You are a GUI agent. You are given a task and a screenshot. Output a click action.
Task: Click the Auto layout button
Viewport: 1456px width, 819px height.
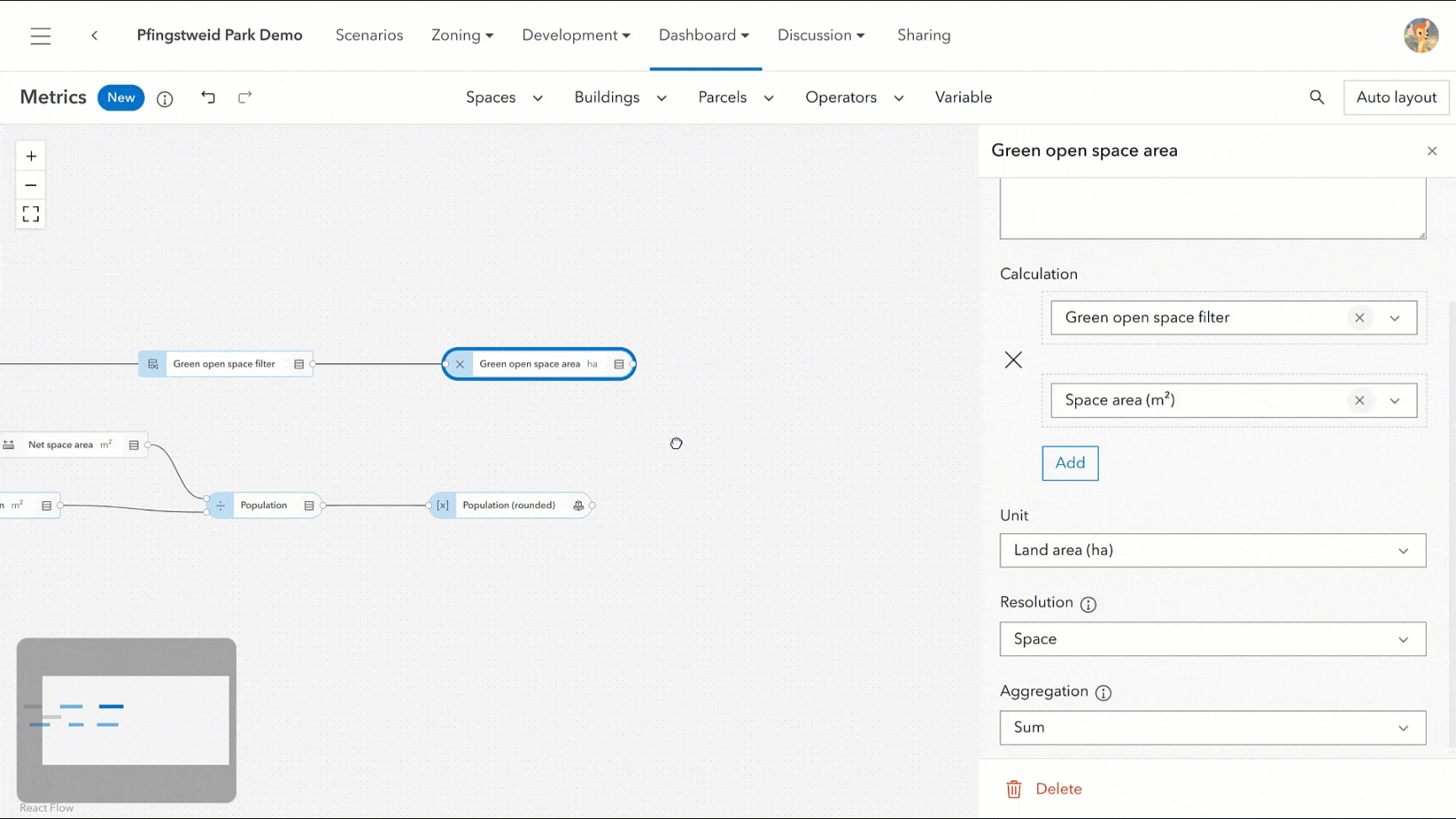(x=1395, y=98)
